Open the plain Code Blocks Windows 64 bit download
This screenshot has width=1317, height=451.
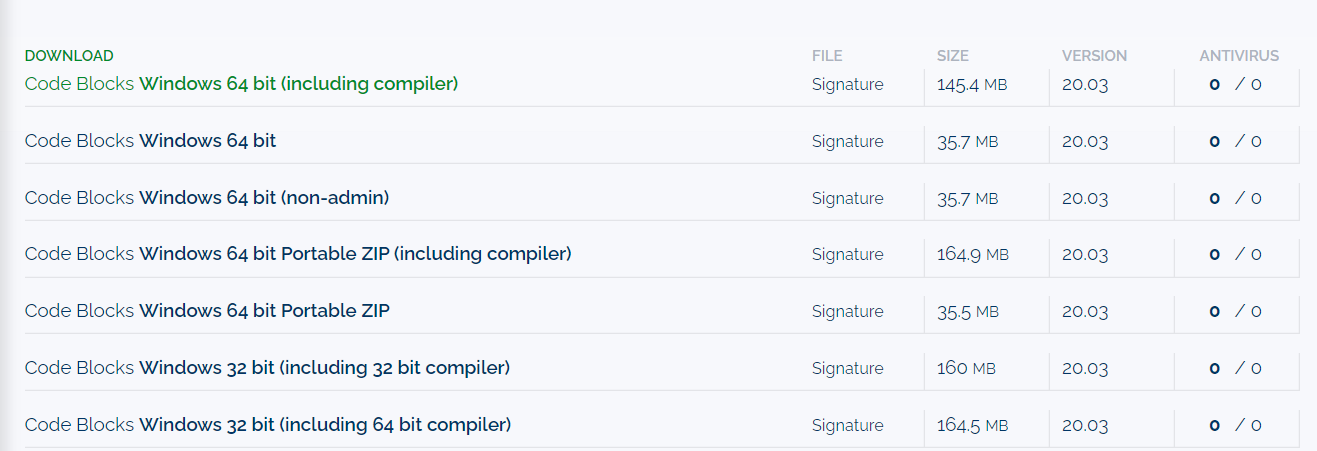pos(150,141)
